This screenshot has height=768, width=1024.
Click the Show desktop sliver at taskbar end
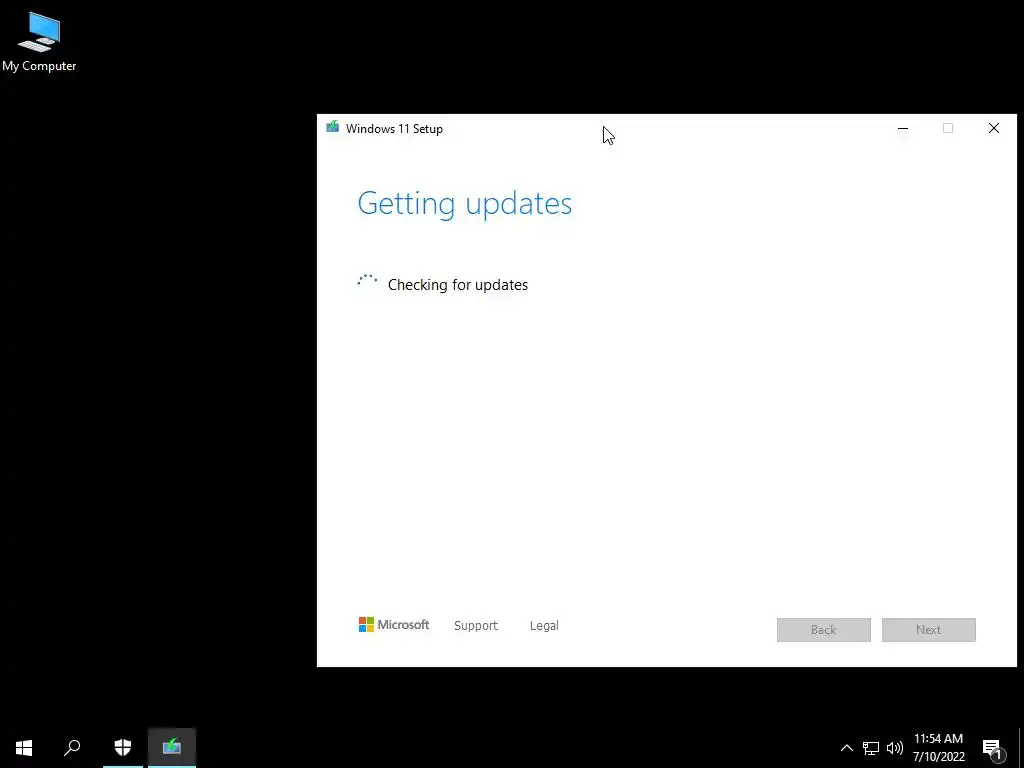(1021, 748)
